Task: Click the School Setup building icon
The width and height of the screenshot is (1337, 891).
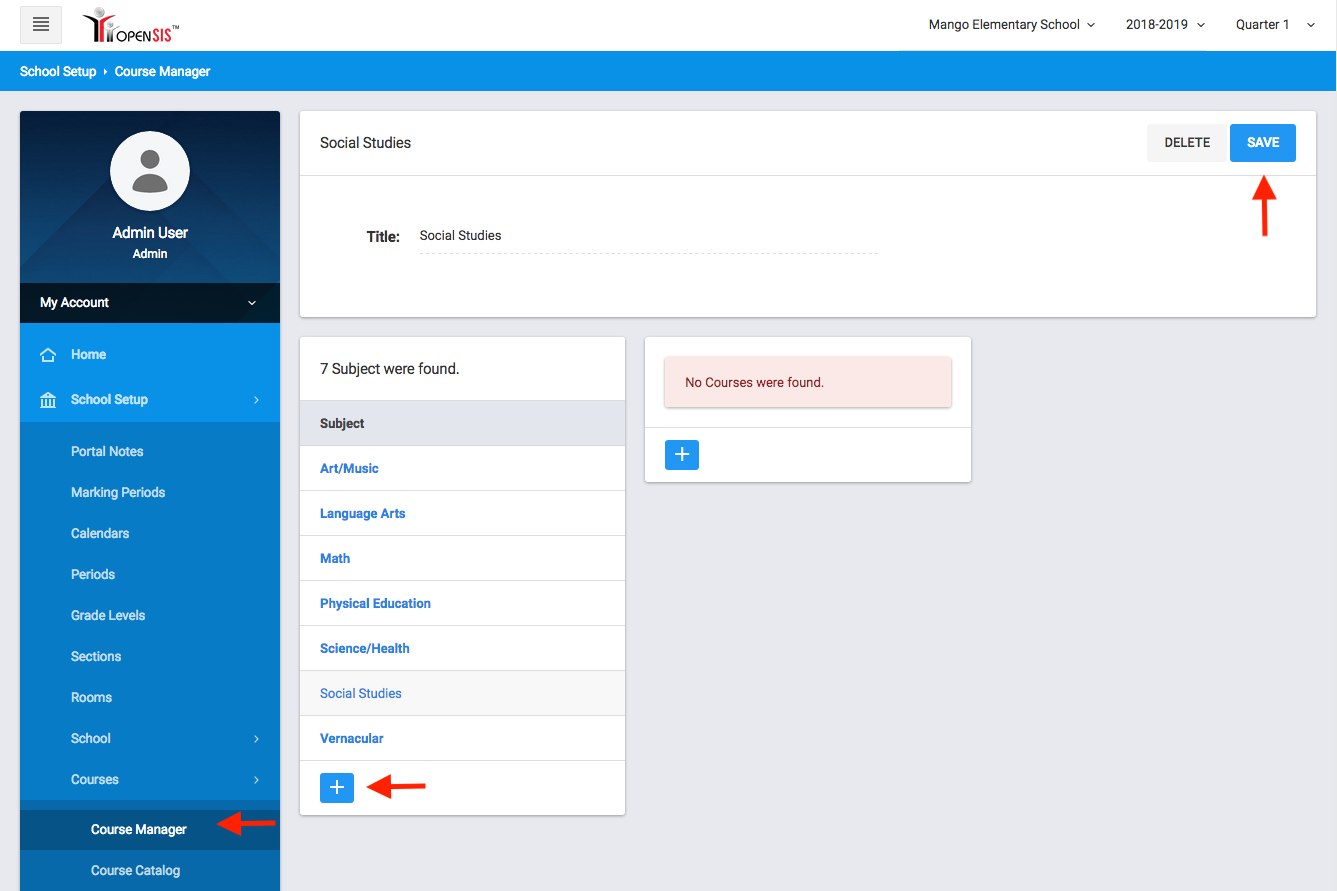Action: pyautogui.click(x=47, y=400)
